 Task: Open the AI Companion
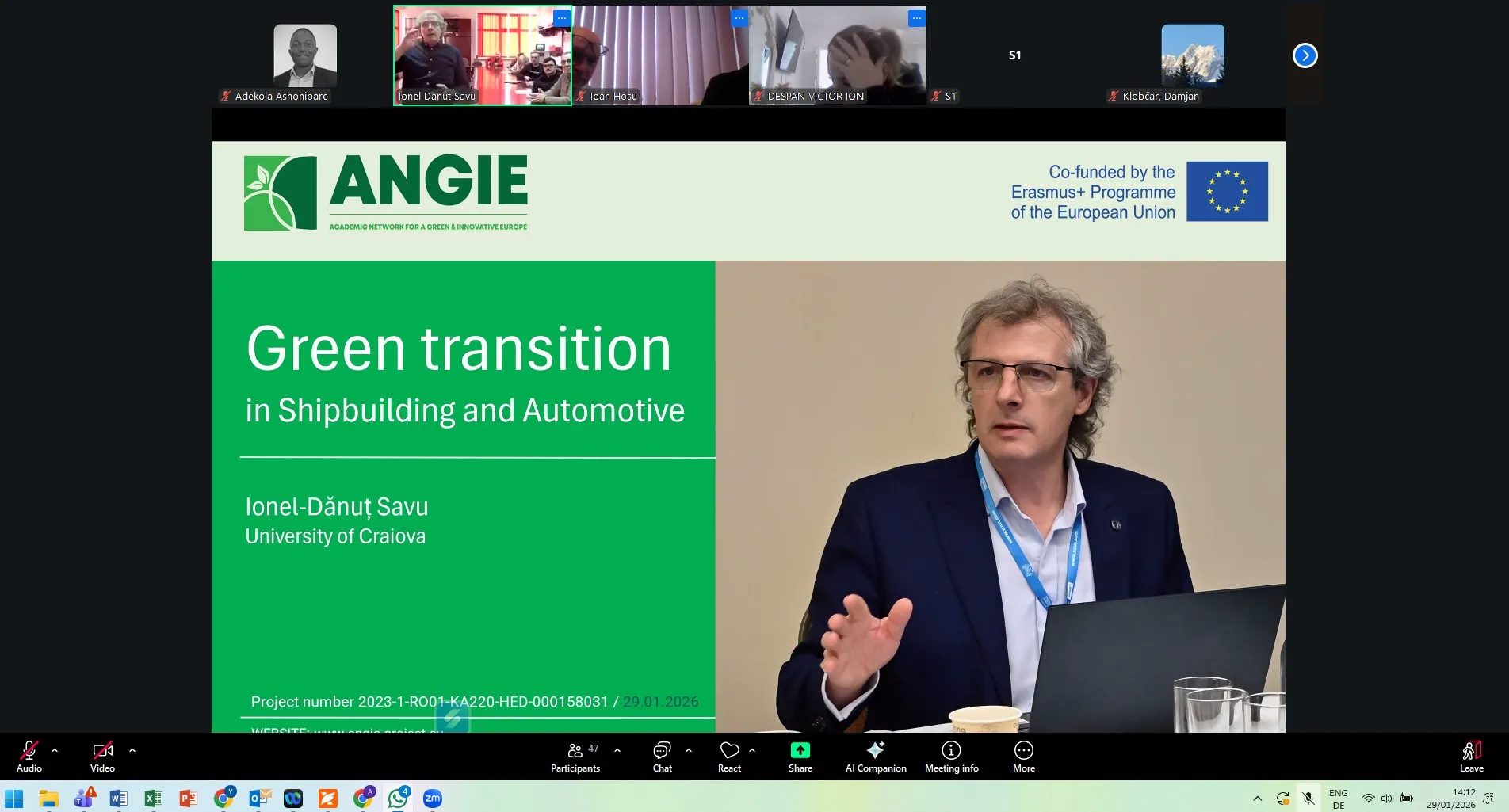pyautogui.click(x=875, y=757)
